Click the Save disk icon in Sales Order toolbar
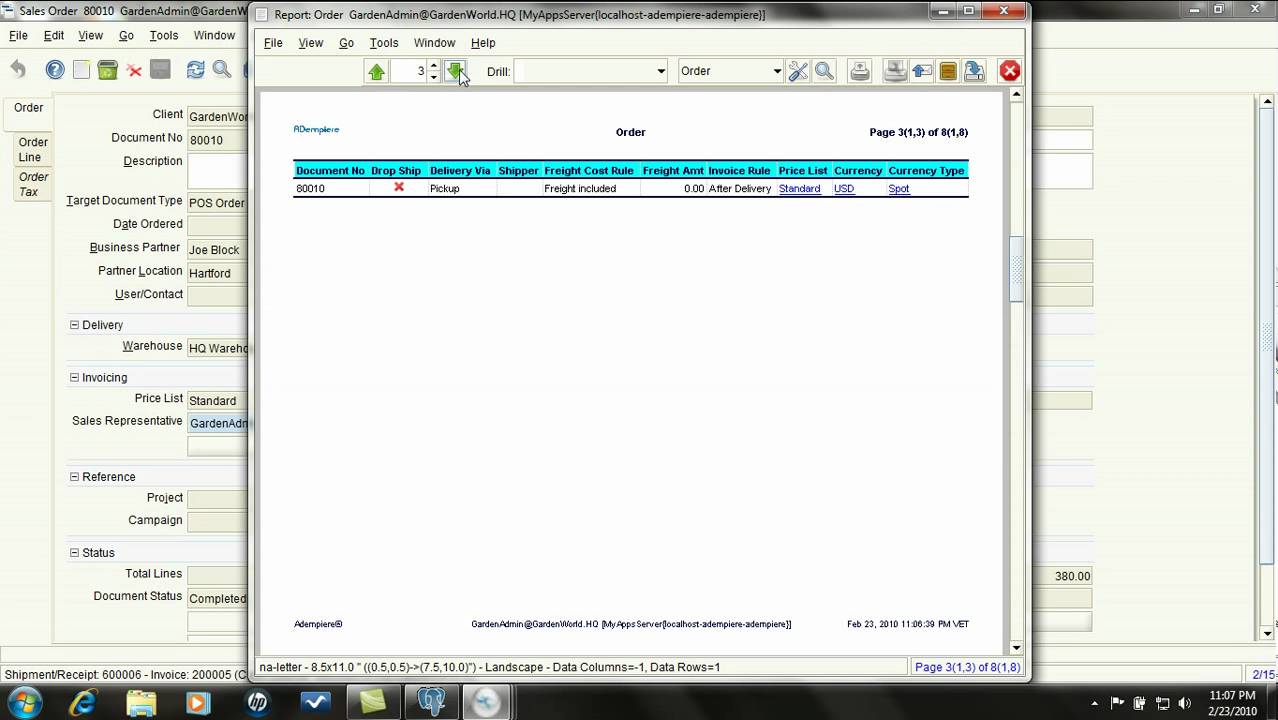The image size is (1278, 720). [160, 69]
